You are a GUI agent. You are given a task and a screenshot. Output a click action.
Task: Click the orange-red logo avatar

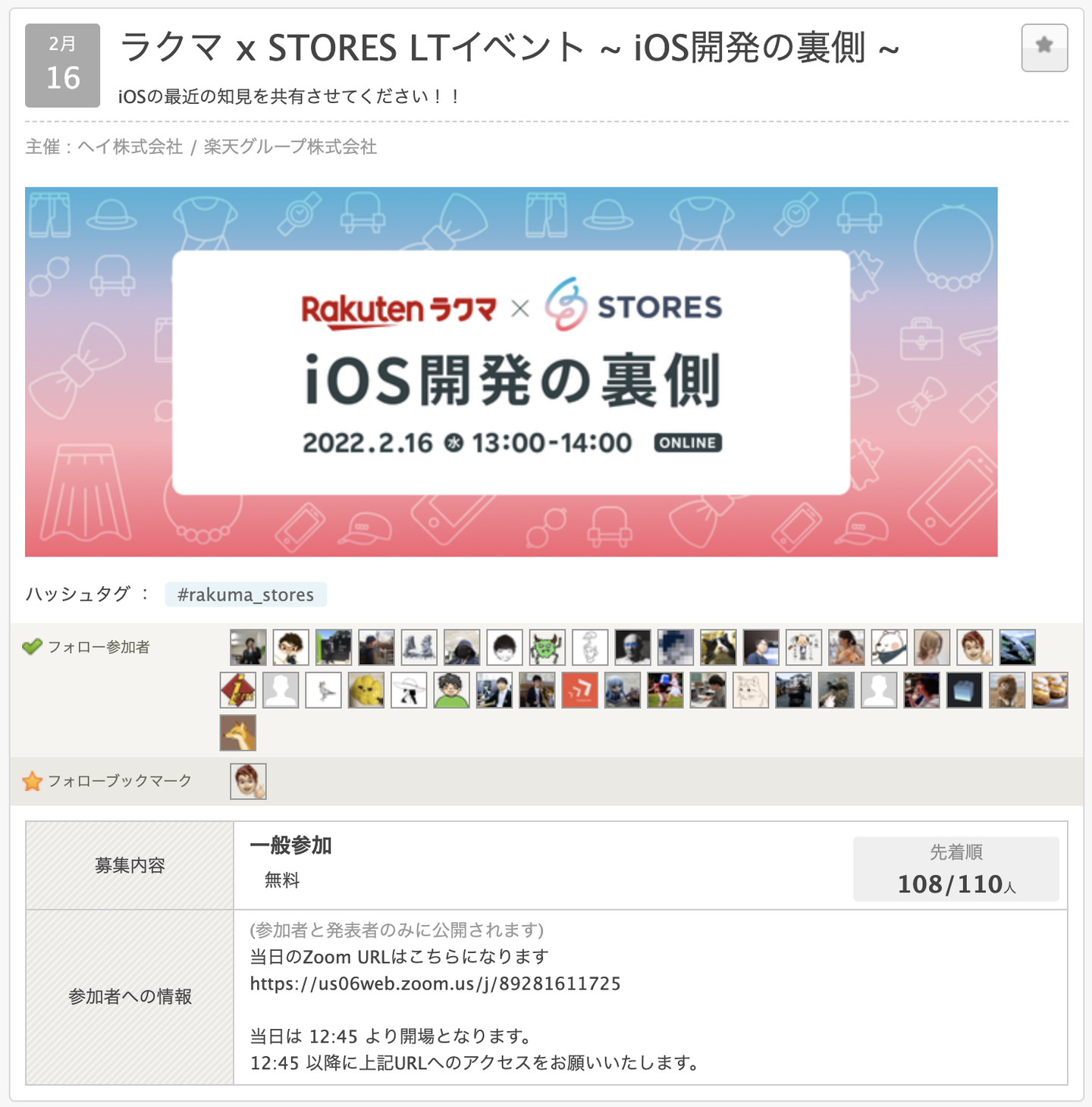[580, 690]
